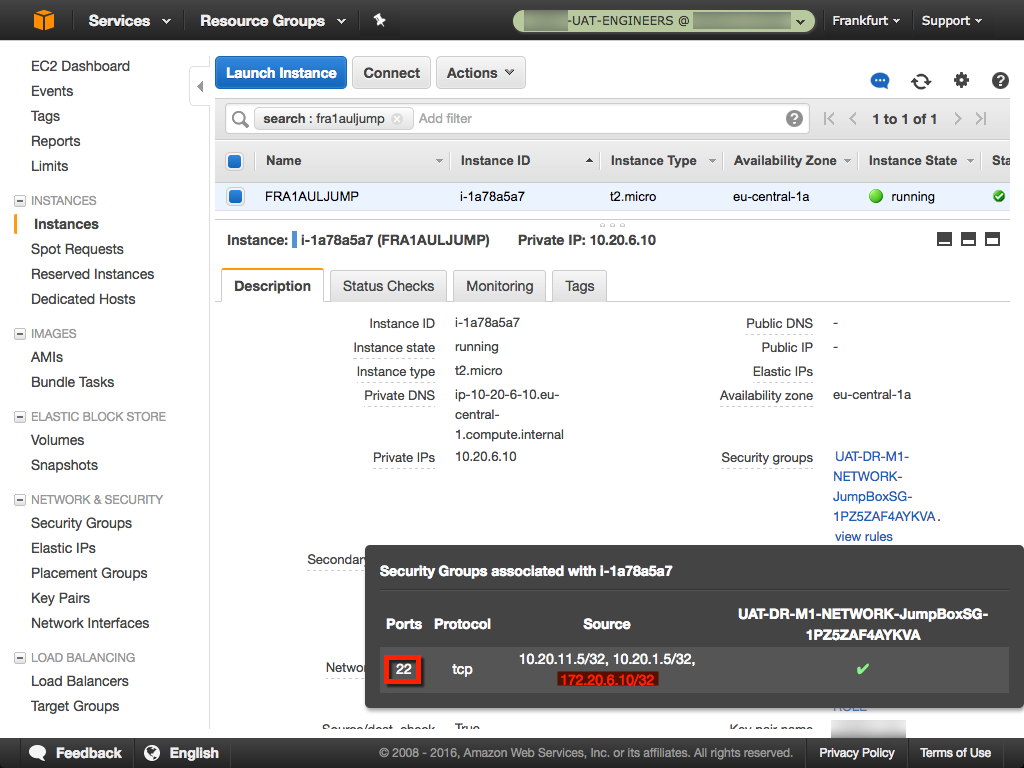The width and height of the screenshot is (1024, 768).
Task: Click the Feedback speech bubble in footer
Action: coord(38,753)
